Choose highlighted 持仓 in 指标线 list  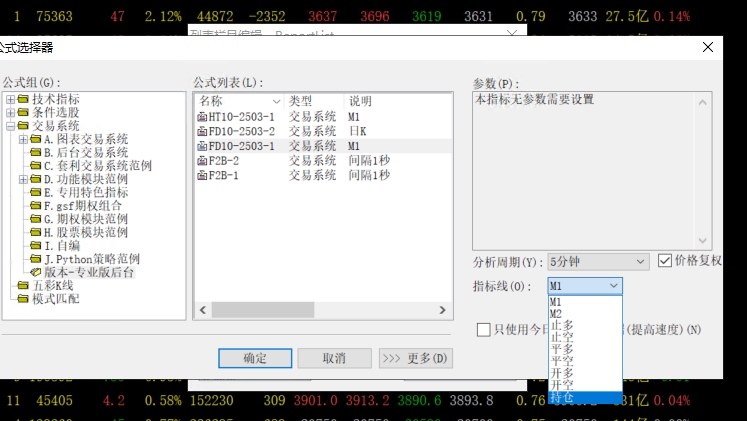(585, 397)
